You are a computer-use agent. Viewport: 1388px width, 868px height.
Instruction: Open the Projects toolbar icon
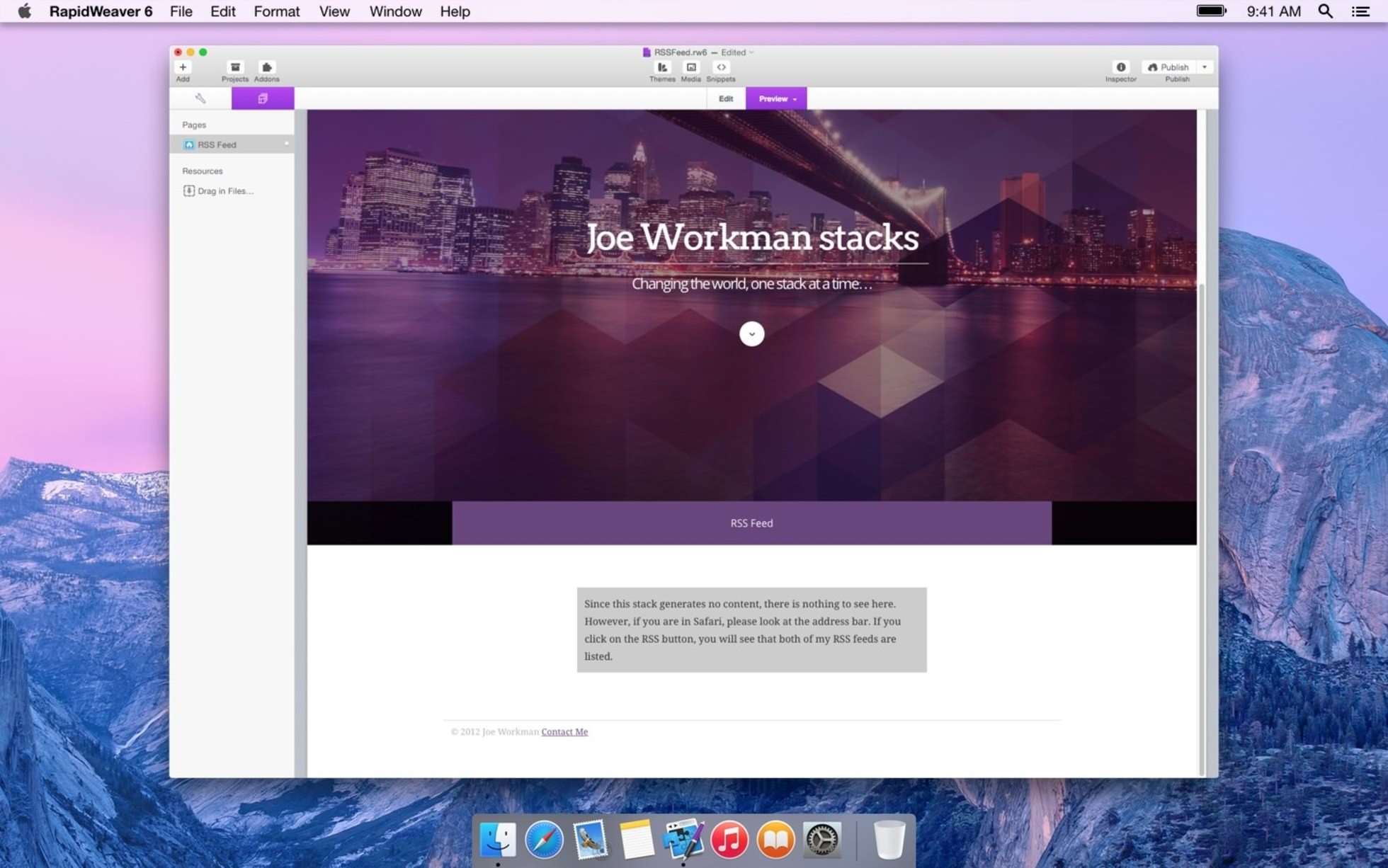point(235,67)
